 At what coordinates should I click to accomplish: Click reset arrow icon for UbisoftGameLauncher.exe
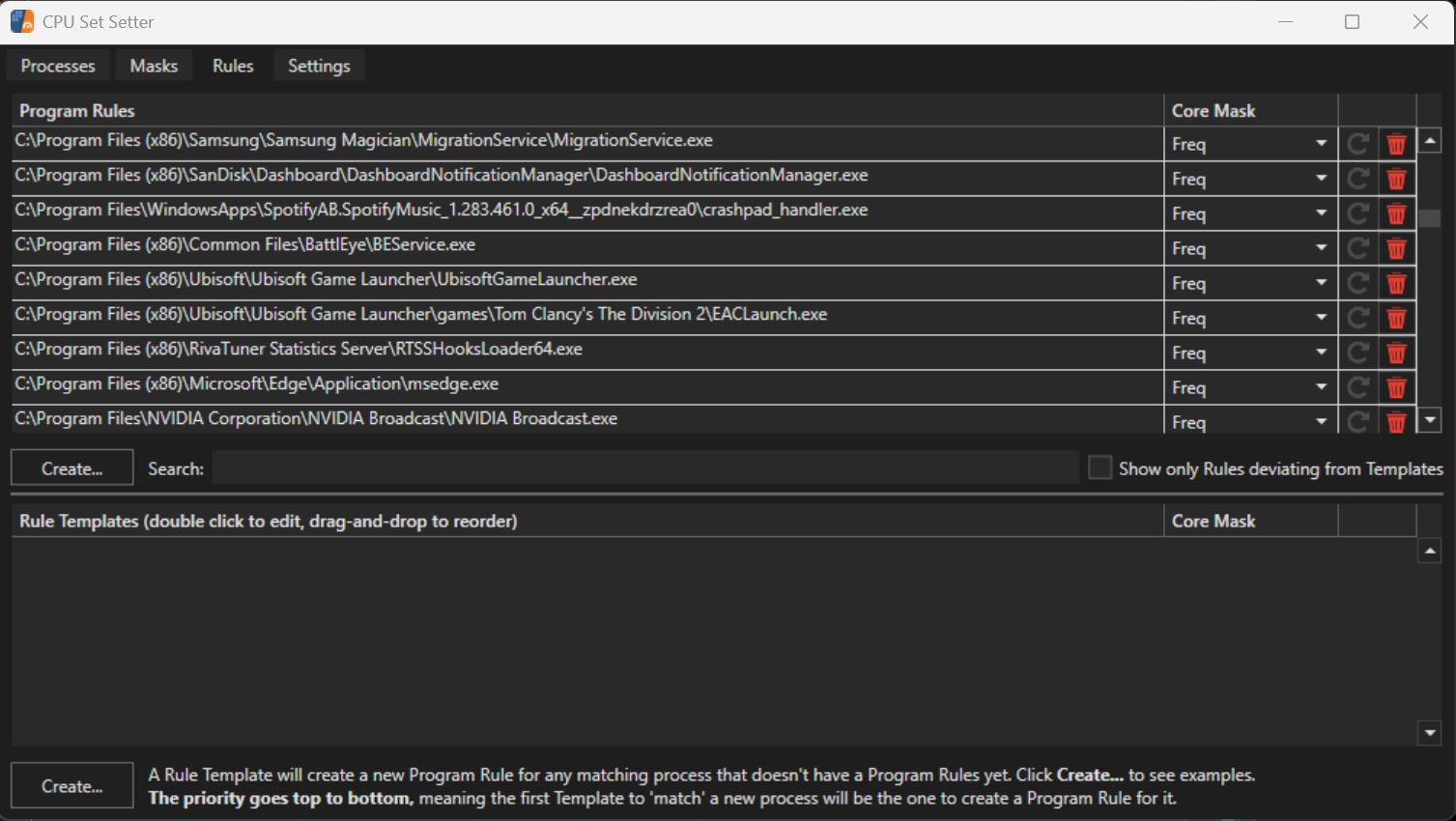tap(1358, 283)
